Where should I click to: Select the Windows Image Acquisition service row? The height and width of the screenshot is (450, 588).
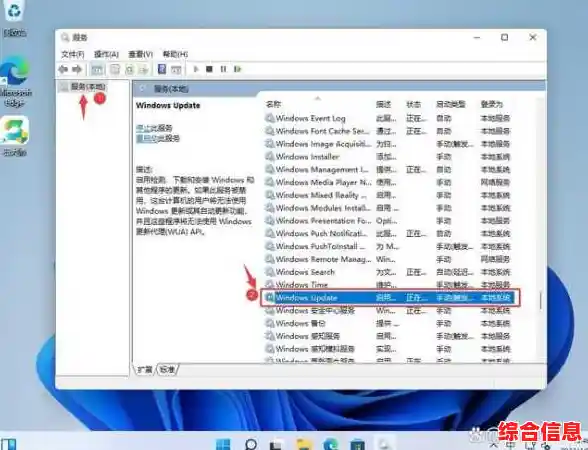pyautogui.click(x=388, y=144)
